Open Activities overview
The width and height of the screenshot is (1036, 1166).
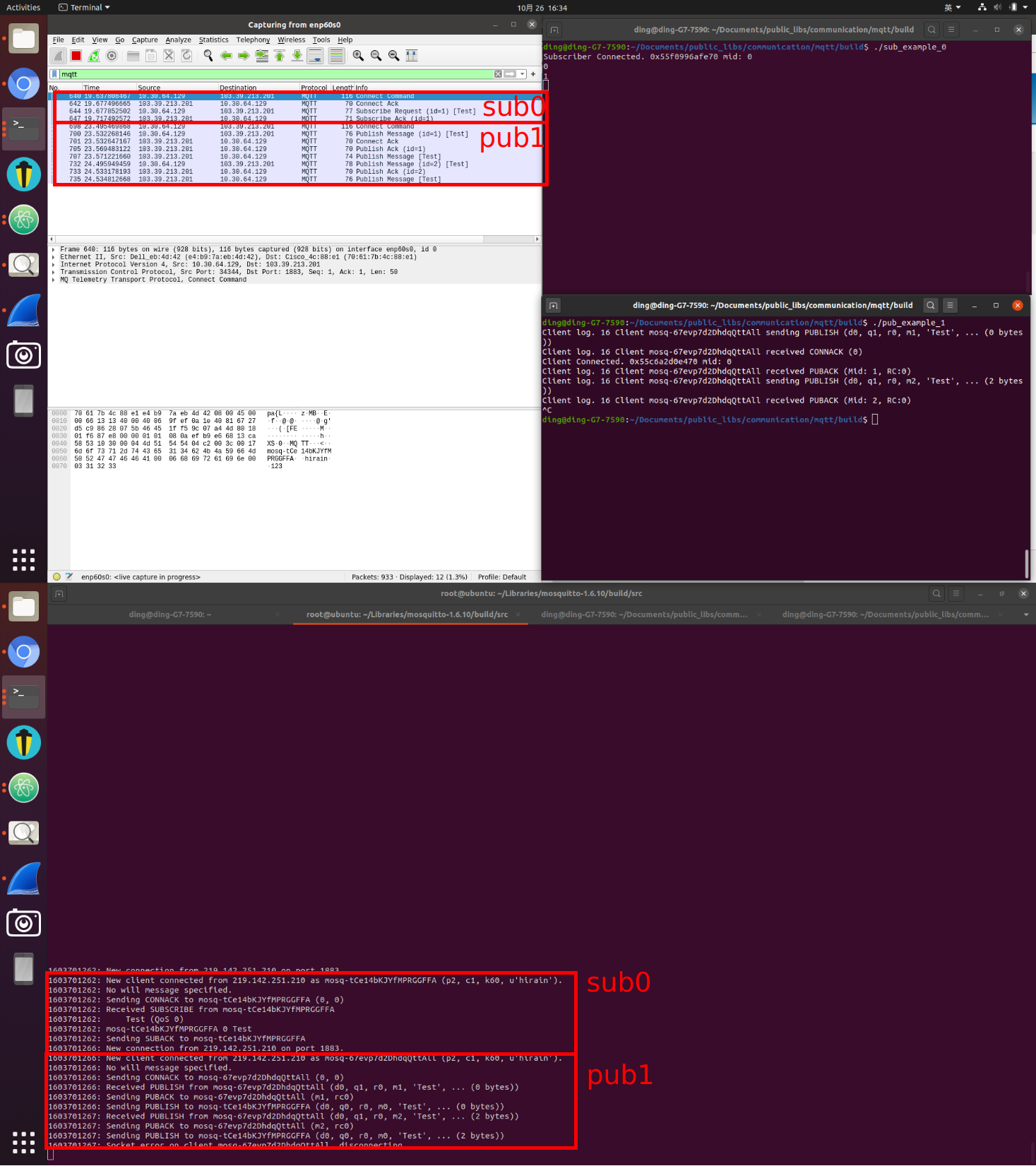click(x=23, y=8)
